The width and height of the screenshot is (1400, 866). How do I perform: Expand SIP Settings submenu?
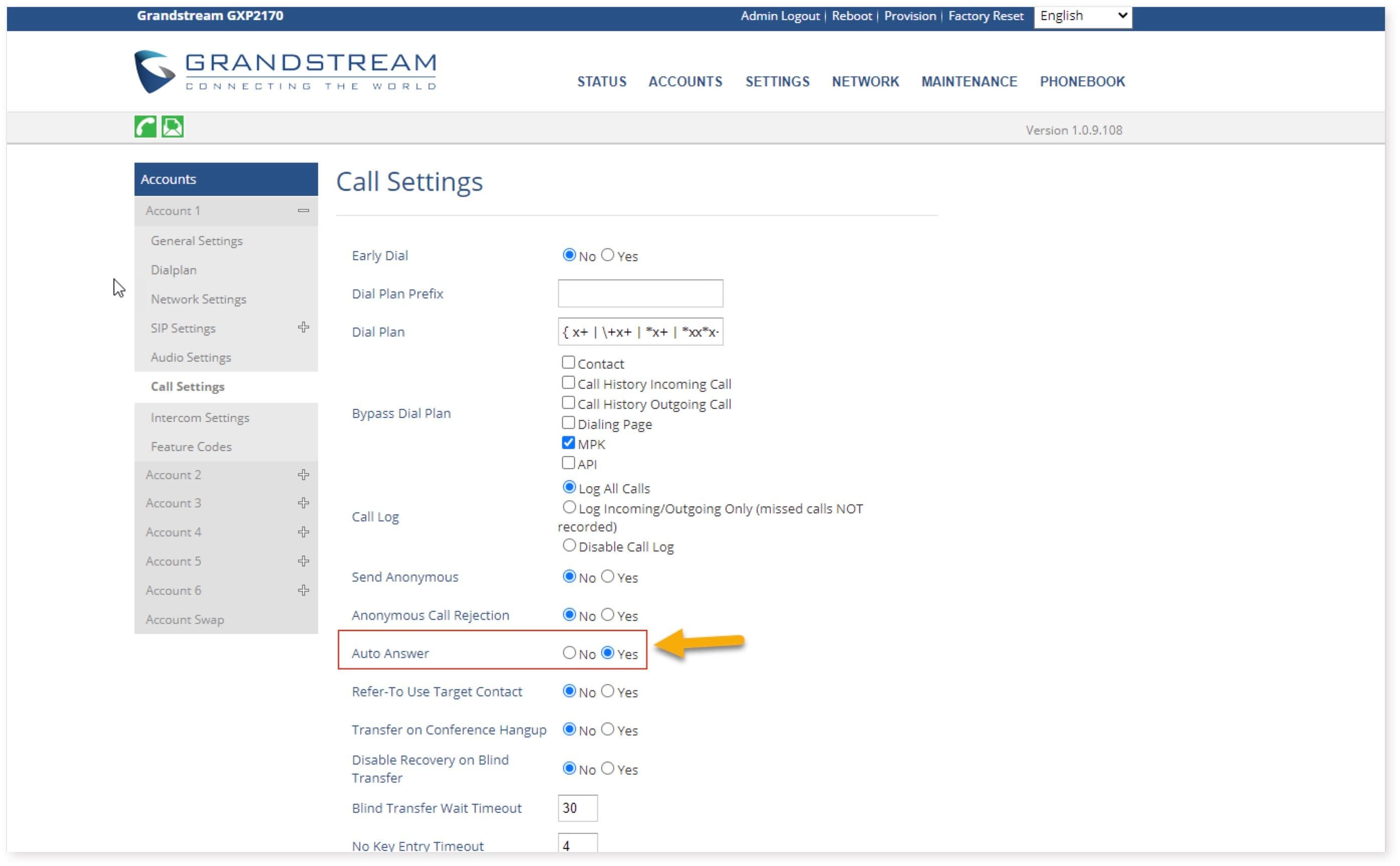point(303,327)
